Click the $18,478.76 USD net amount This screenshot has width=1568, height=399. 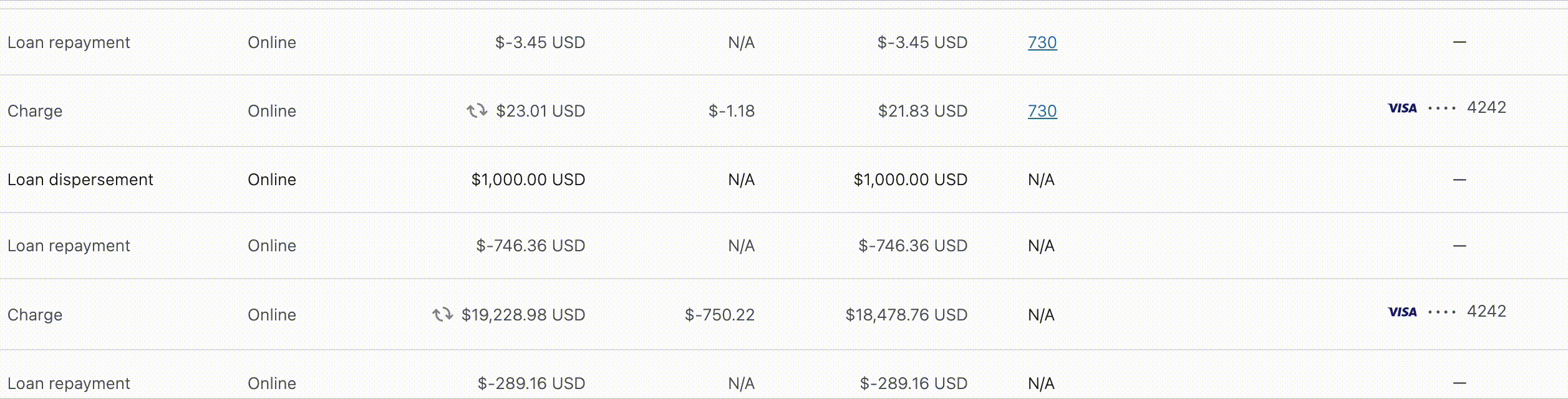click(x=906, y=314)
